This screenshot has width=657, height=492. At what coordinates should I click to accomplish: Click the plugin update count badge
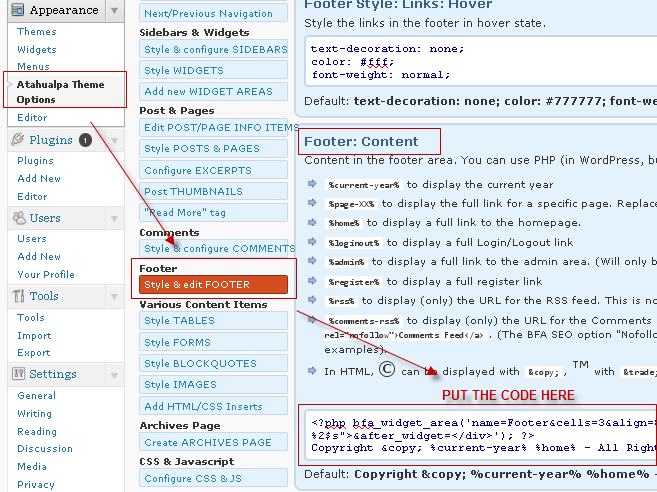(x=85, y=141)
